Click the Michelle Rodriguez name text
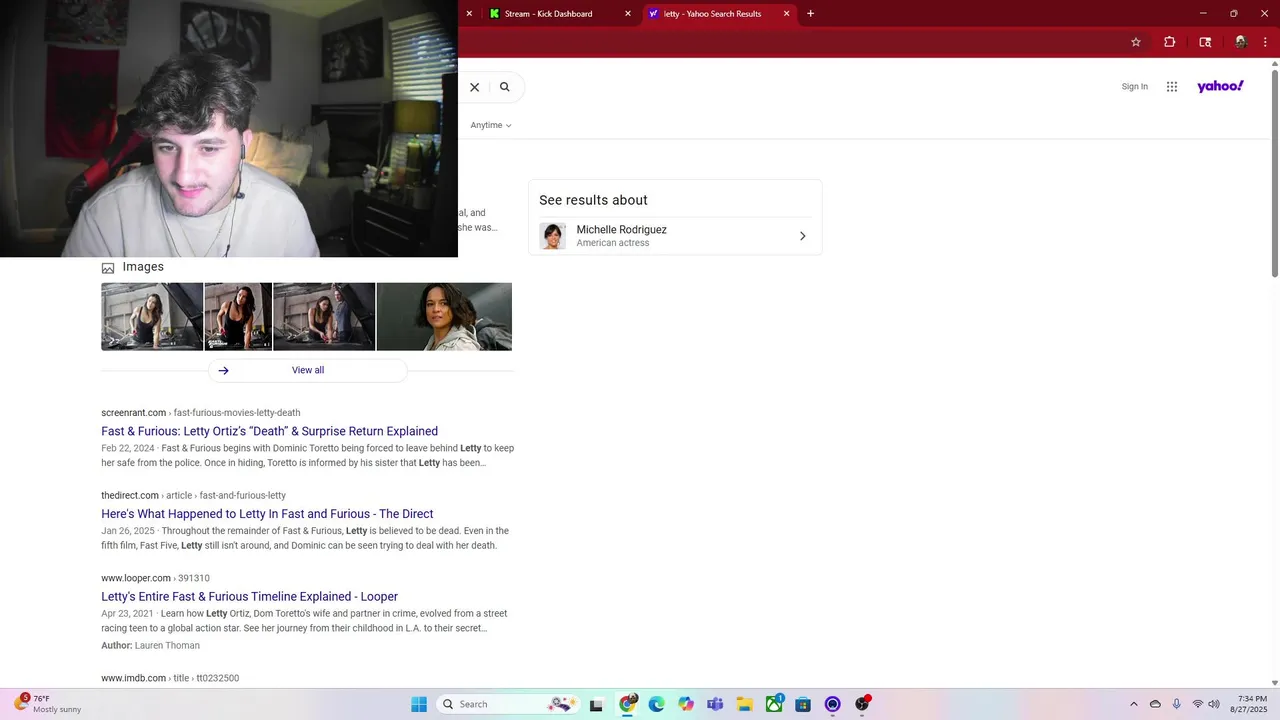Viewport: 1280px width, 720px height. [621, 230]
